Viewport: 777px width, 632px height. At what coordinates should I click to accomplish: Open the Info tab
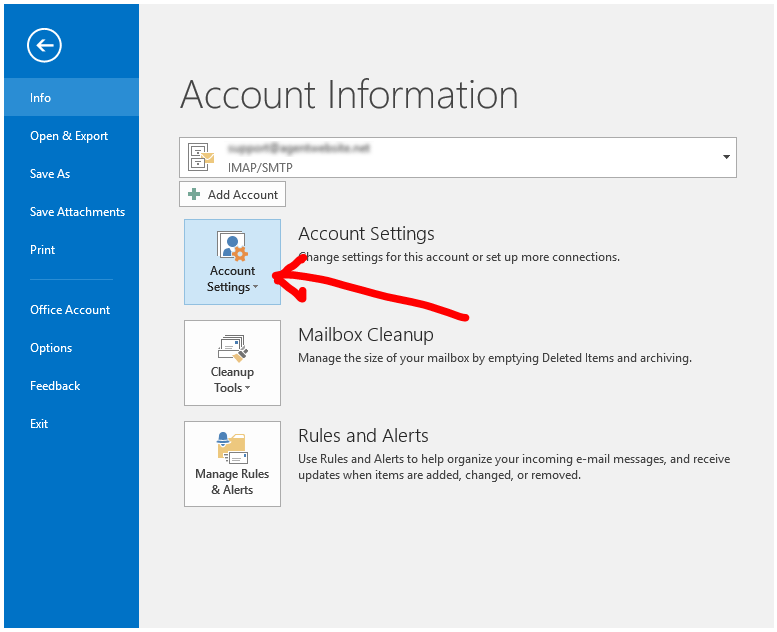[x=71, y=97]
